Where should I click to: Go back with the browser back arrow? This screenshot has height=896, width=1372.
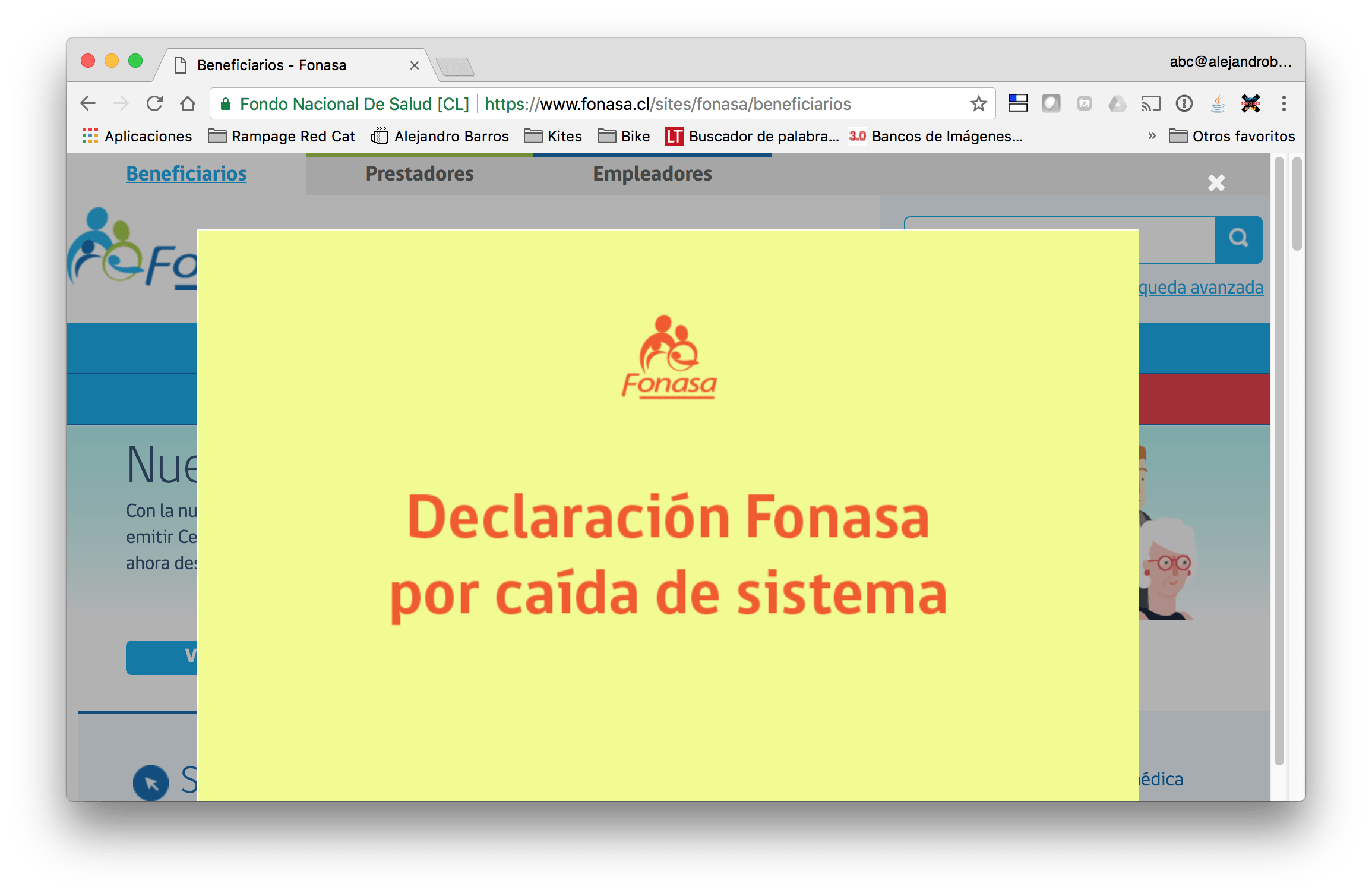[88, 104]
